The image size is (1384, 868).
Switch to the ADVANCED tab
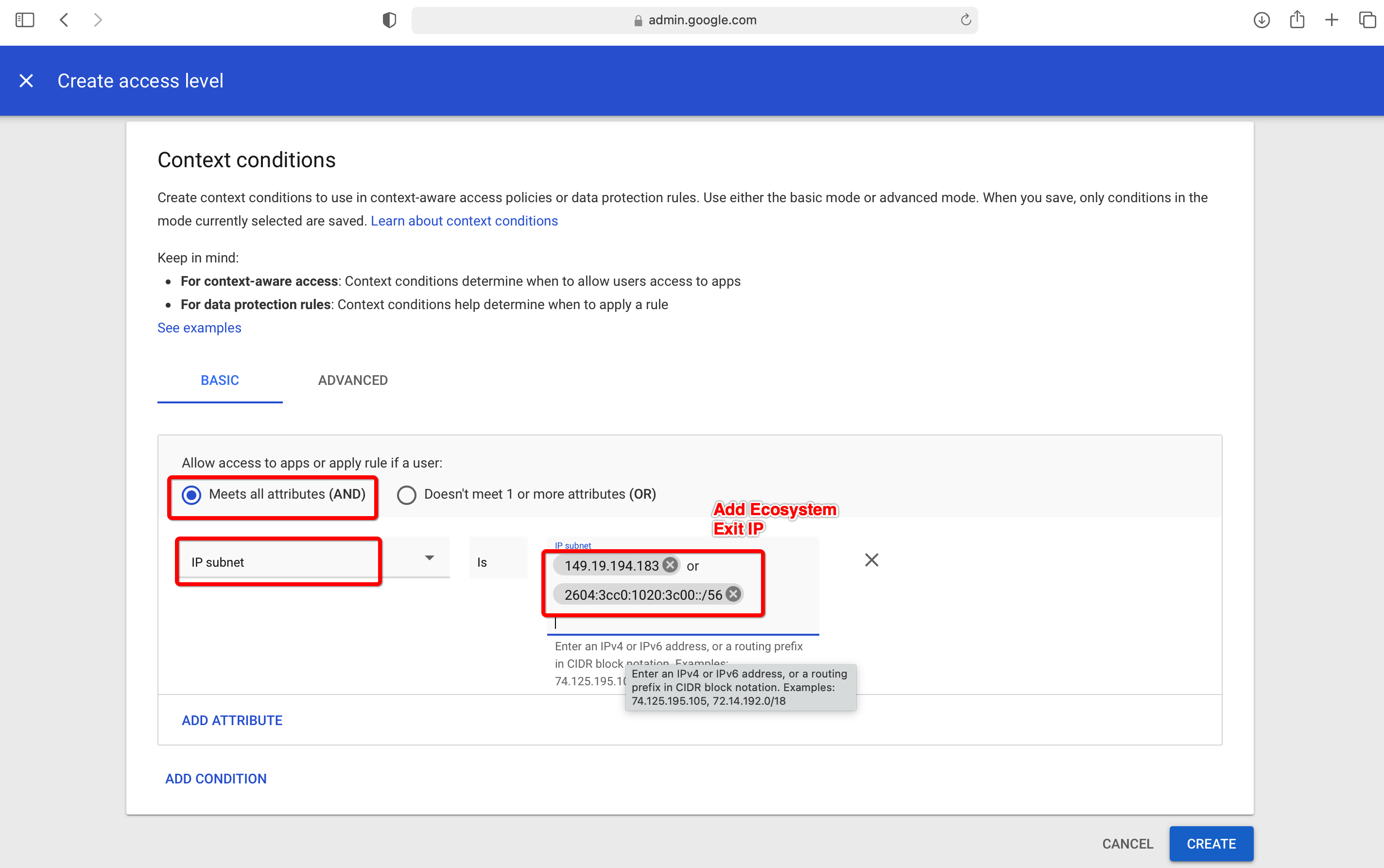pyautogui.click(x=353, y=381)
